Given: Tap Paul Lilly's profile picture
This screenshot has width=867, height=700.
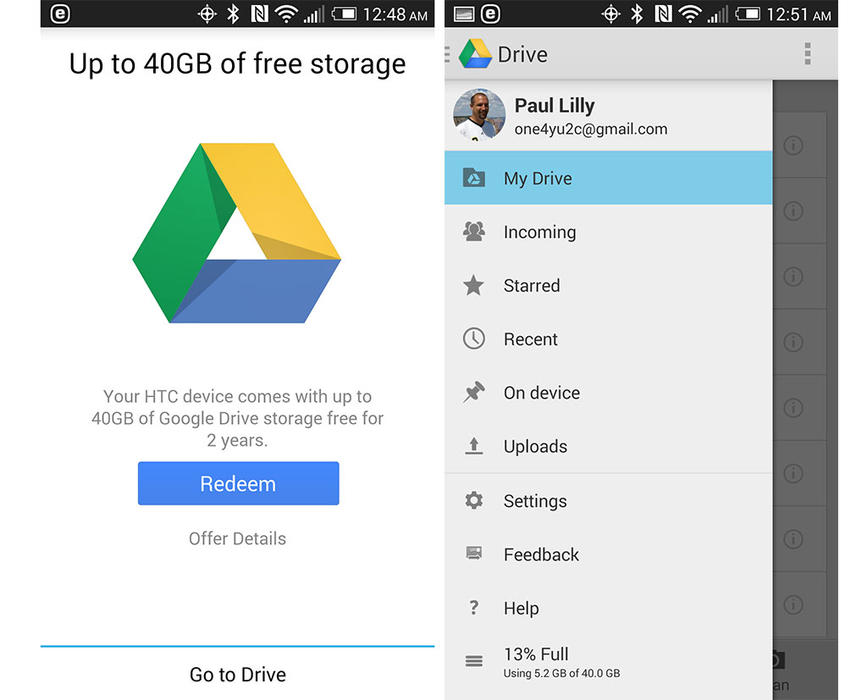Looking at the screenshot, I should (479, 115).
